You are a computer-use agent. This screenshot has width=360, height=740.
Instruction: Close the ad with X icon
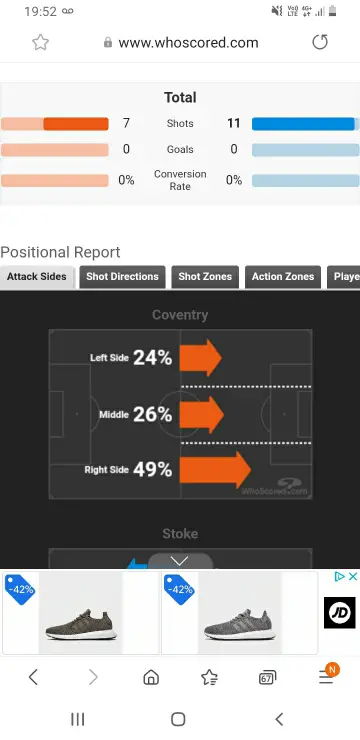coord(353,576)
